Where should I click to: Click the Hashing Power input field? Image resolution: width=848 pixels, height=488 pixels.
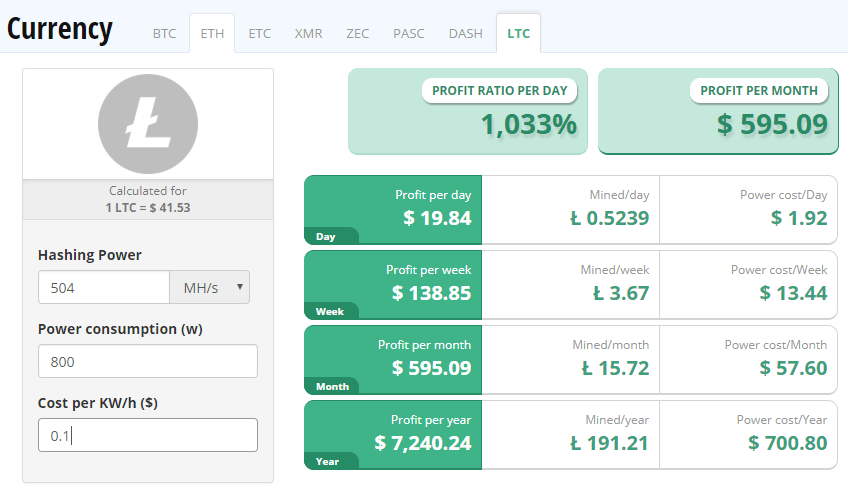coord(103,287)
